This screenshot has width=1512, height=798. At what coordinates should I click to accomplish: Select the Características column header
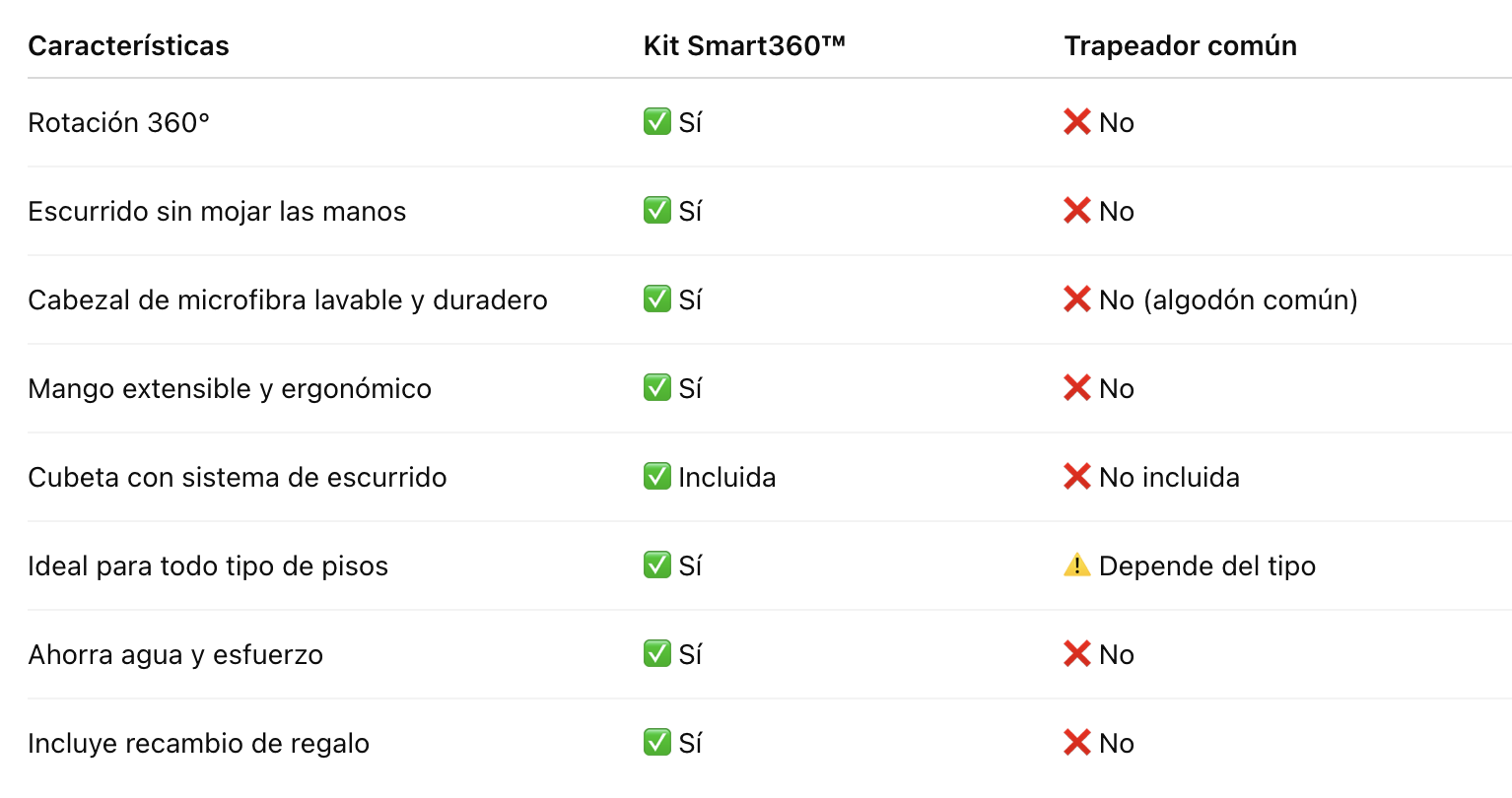tap(128, 45)
